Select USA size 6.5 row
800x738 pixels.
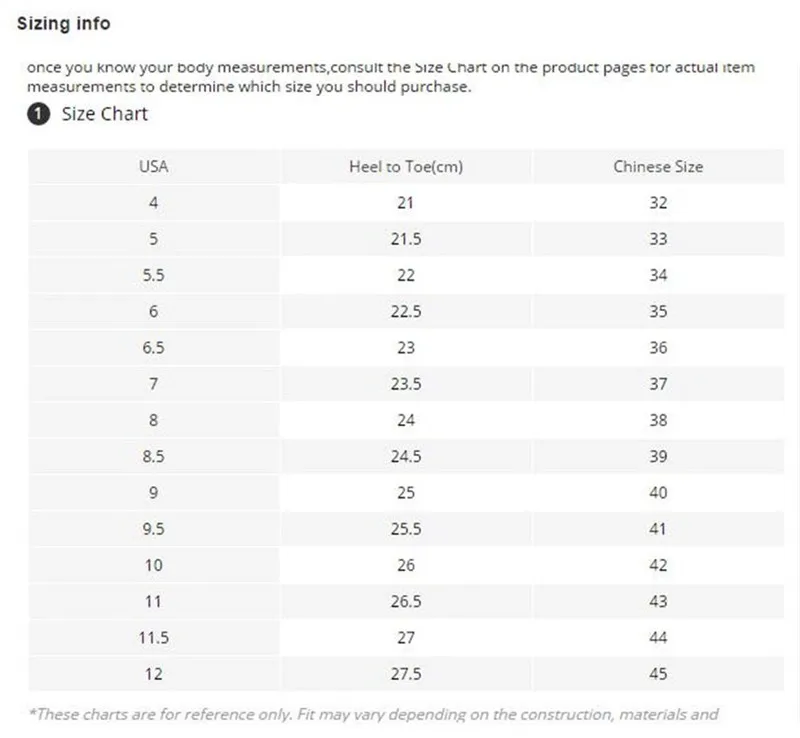[x=406, y=348]
